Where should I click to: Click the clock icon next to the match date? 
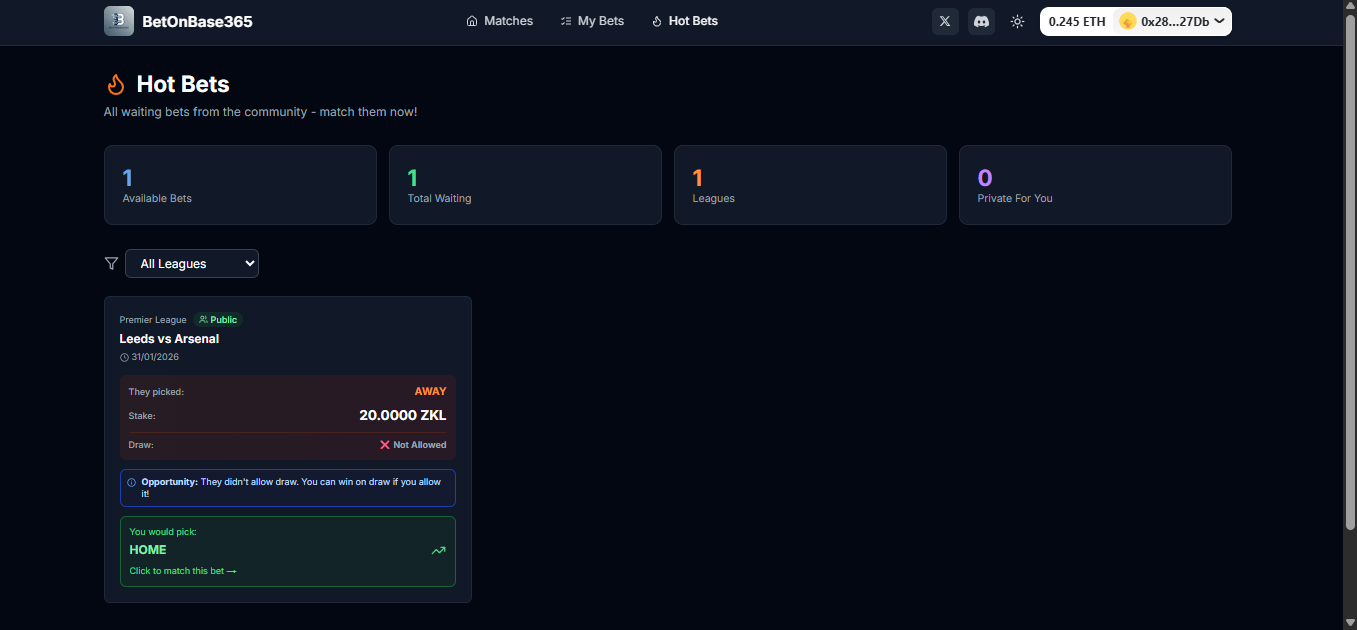[124, 356]
